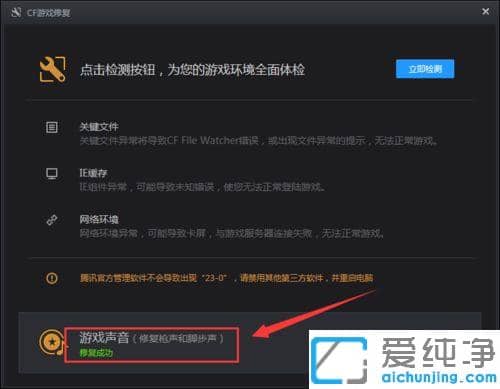Image resolution: width=500 pixels, height=389 pixels.
Task: Select the 关键文件 heading
Action: click(99, 127)
